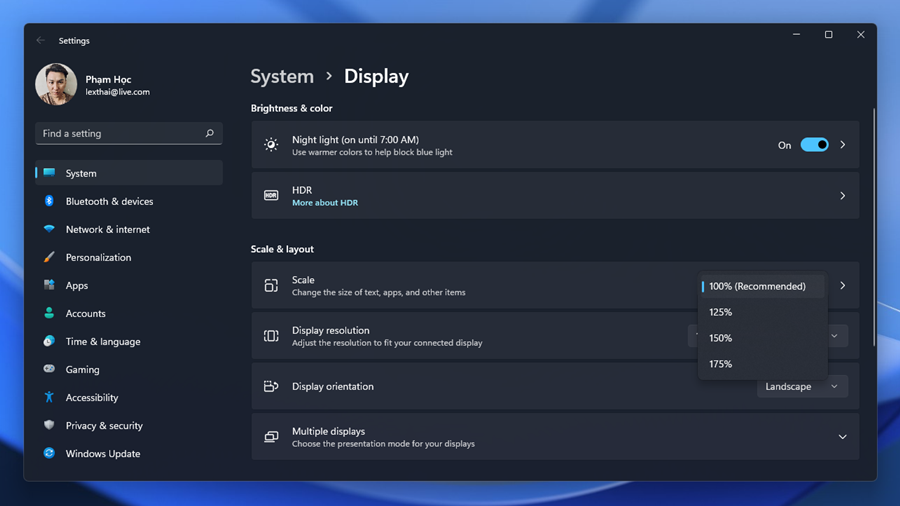This screenshot has width=900, height=506.
Task: Open Night light settings chevron
Action: click(843, 145)
